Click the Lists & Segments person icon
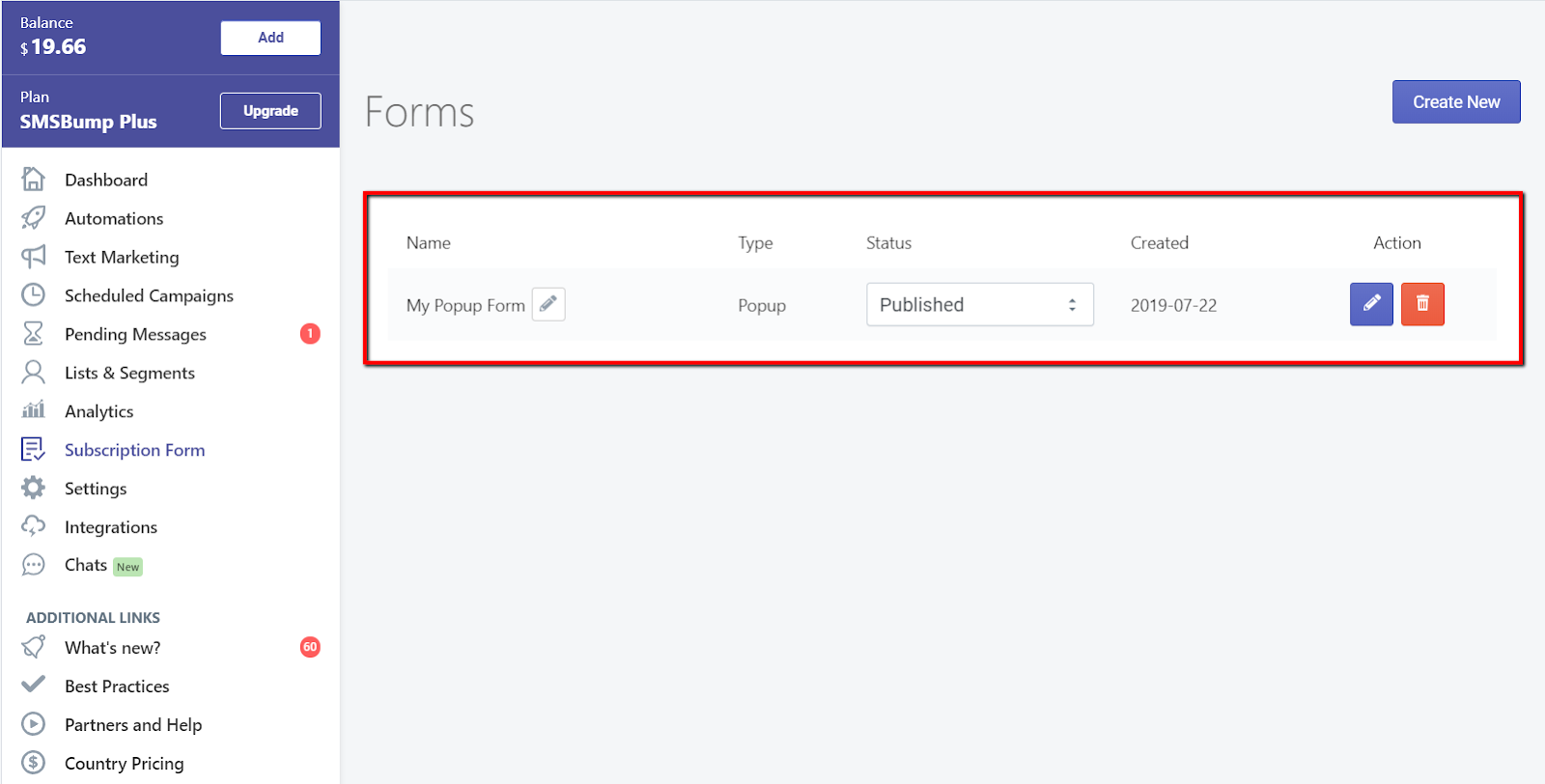 (33, 372)
